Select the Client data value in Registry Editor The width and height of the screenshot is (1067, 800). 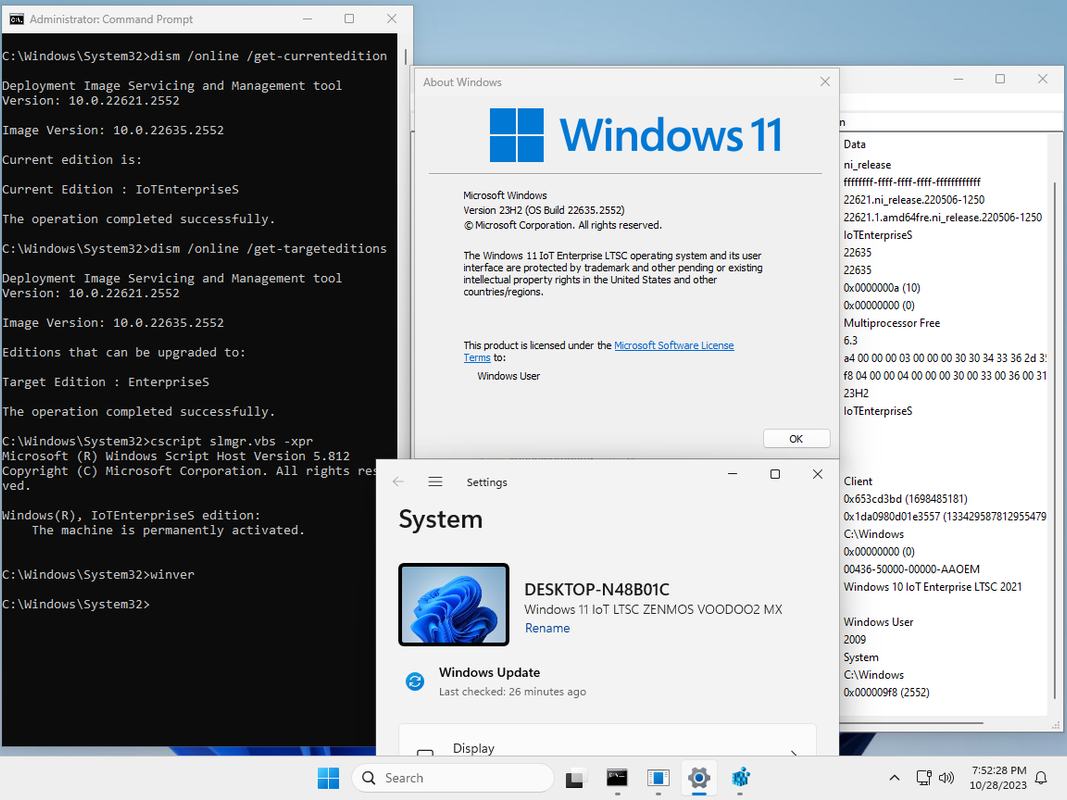(857, 481)
